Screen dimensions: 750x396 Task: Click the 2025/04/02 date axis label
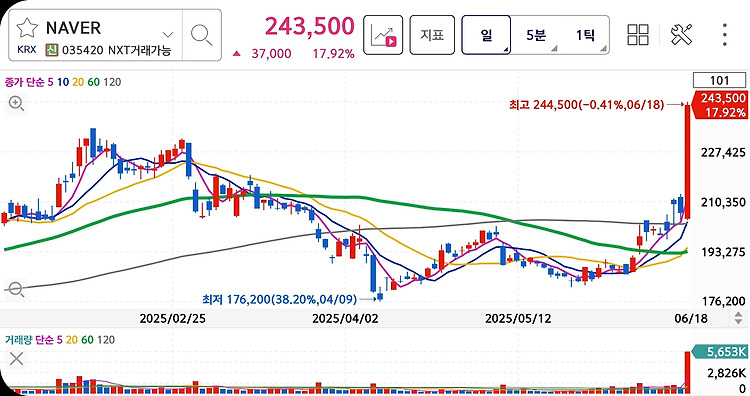pyautogui.click(x=345, y=319)
